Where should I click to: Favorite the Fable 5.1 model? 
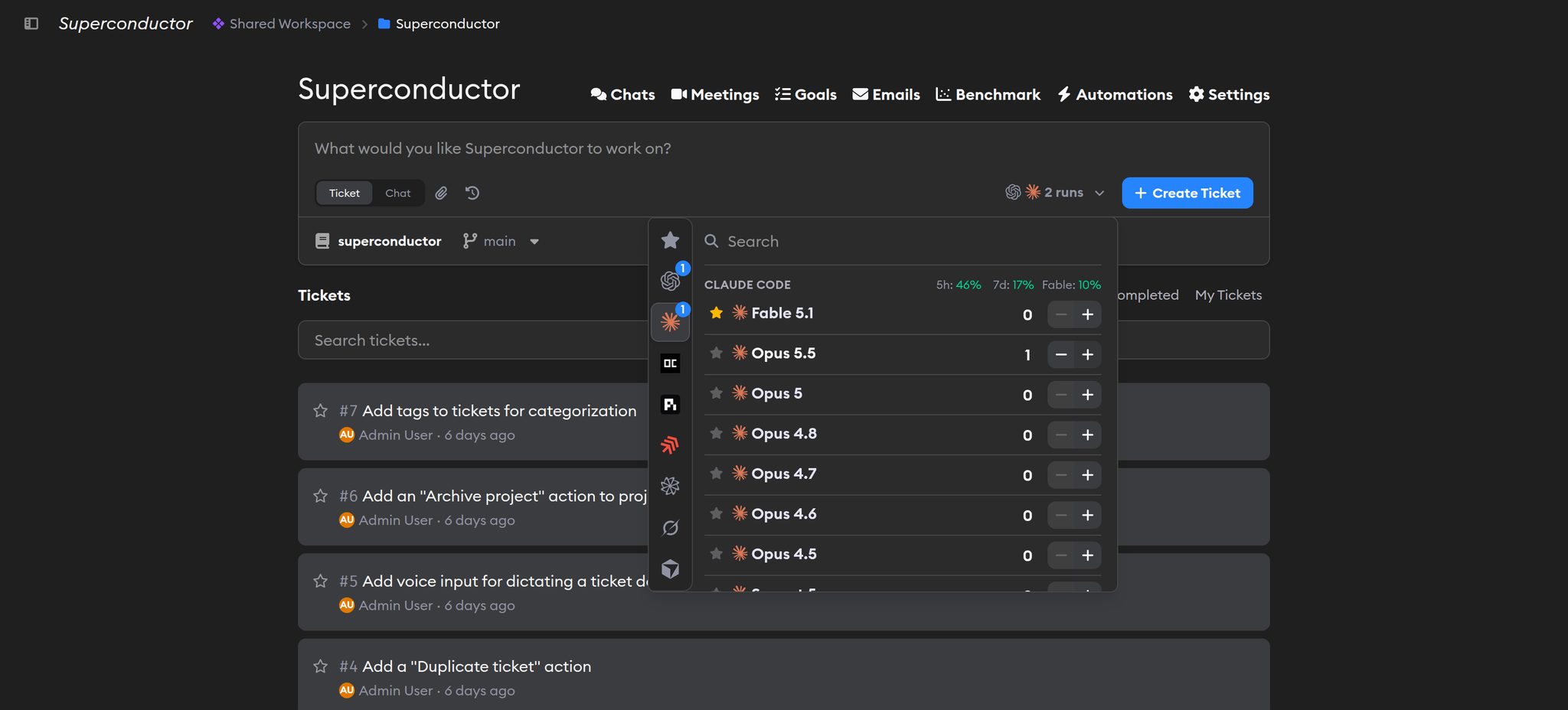[716, 313]
